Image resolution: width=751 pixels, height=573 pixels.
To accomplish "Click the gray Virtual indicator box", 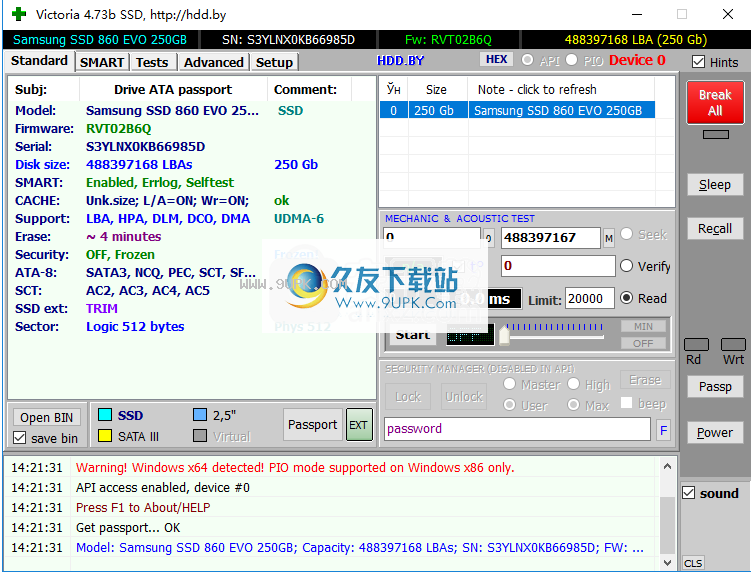I will (x=200, y=435).
